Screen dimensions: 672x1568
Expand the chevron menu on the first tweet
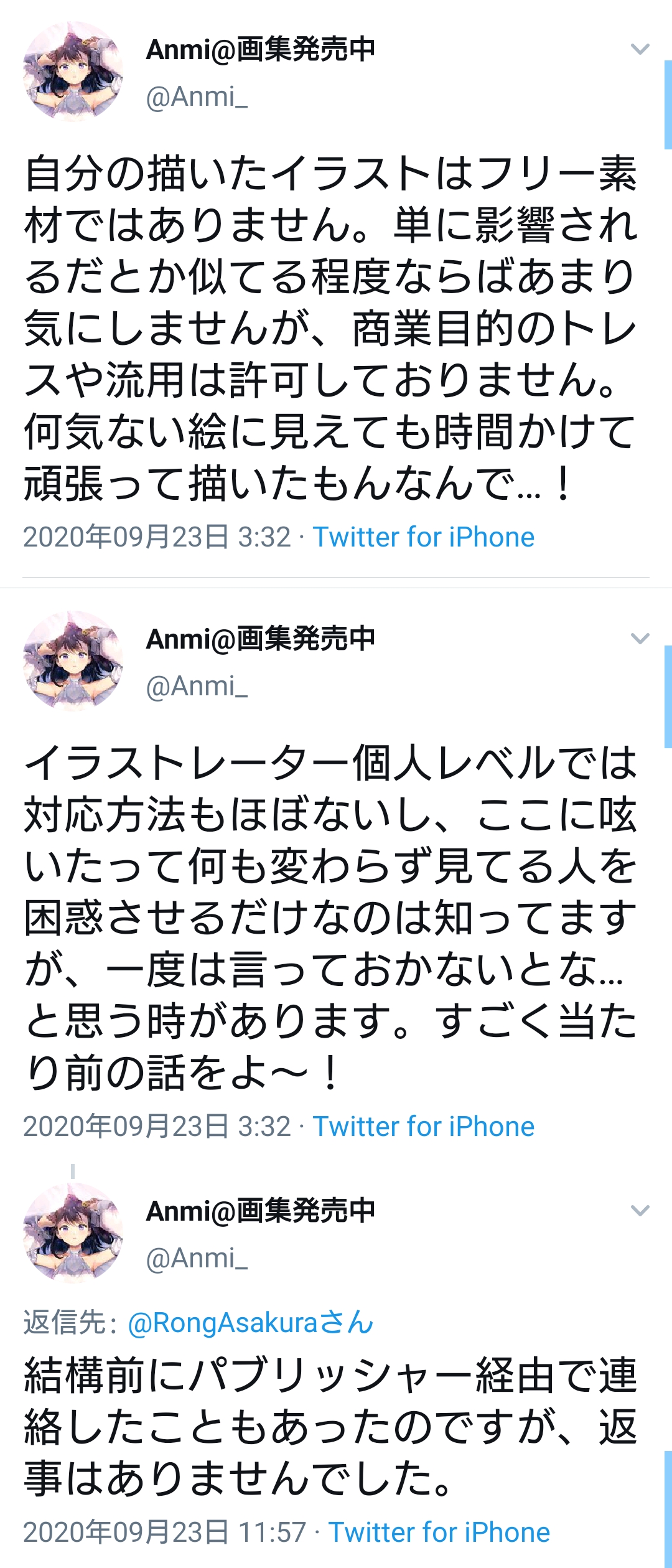tap(640, 49)
